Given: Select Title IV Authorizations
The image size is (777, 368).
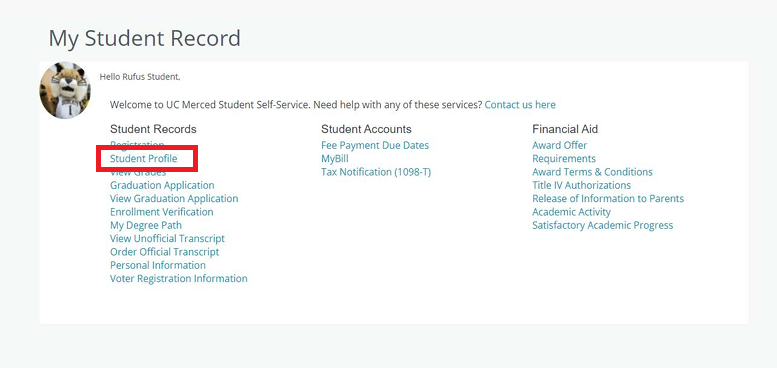Looking at the screenshot, I should pos(581,186).
